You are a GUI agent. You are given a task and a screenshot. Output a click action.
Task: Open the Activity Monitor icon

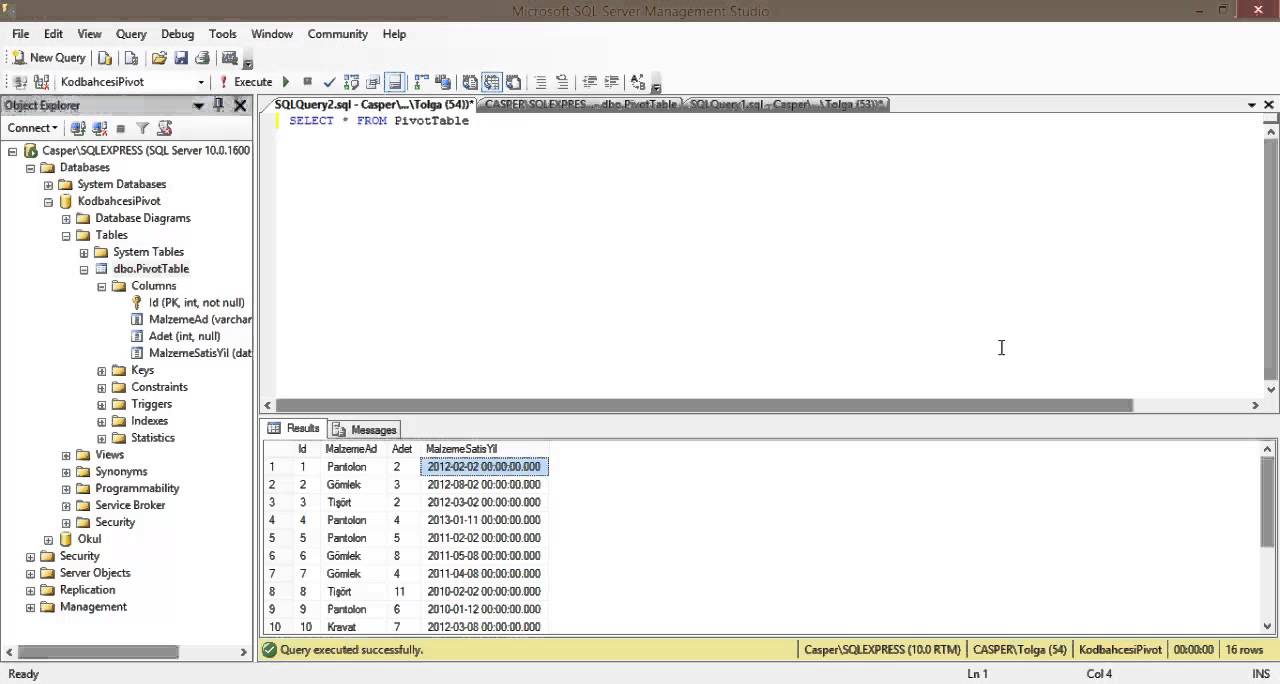(230, 58)
